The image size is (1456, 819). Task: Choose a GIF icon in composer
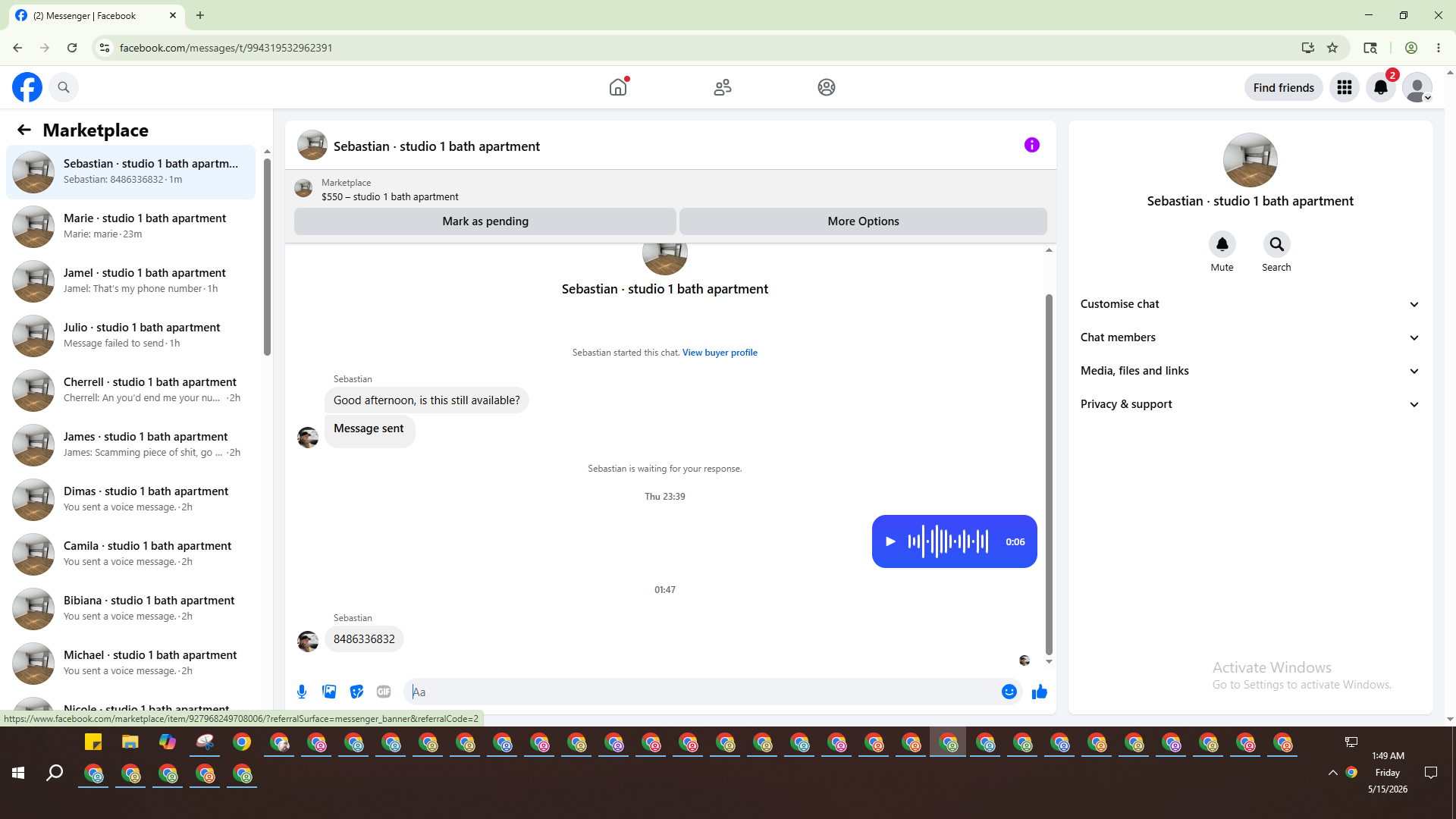pos(384,692)
